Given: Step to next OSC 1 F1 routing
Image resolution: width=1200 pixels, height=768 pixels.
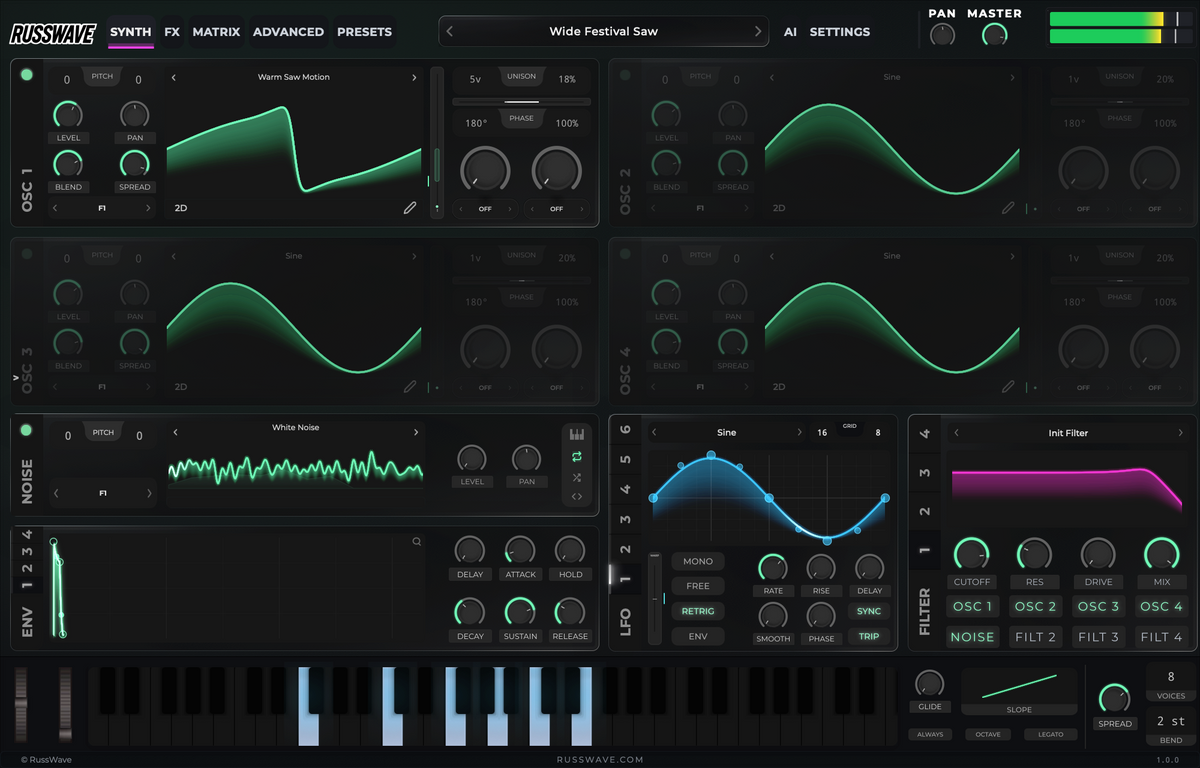Looking at the screenshot, I should 149,208.
